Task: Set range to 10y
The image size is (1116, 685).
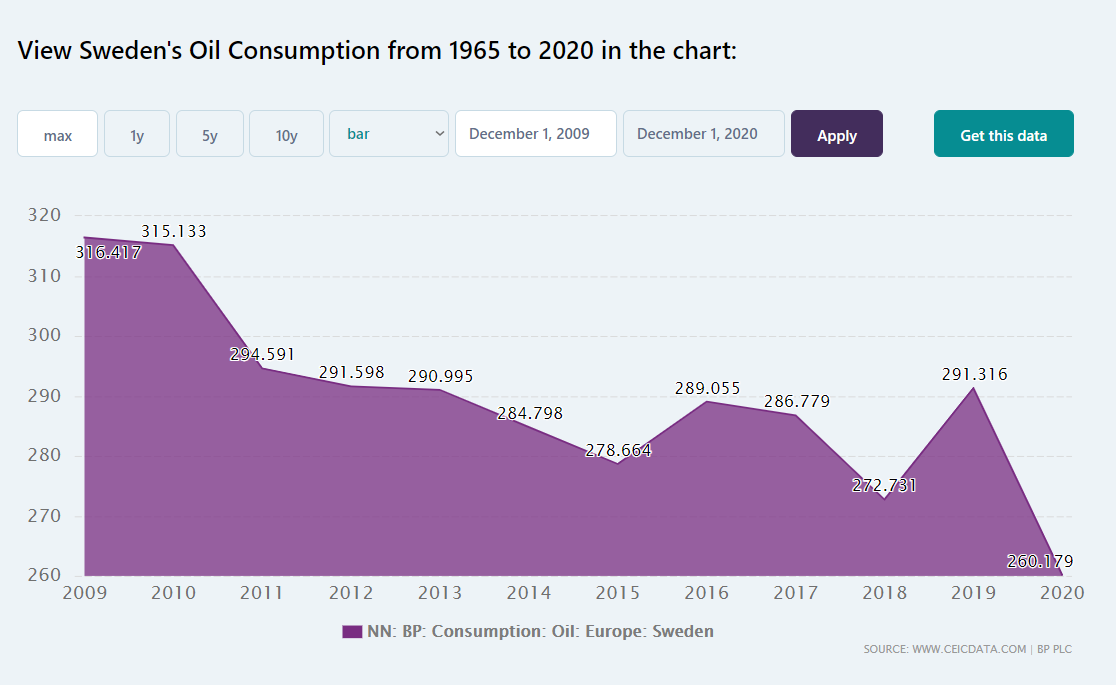Action: pyautogui.click(x=286, y=134)
